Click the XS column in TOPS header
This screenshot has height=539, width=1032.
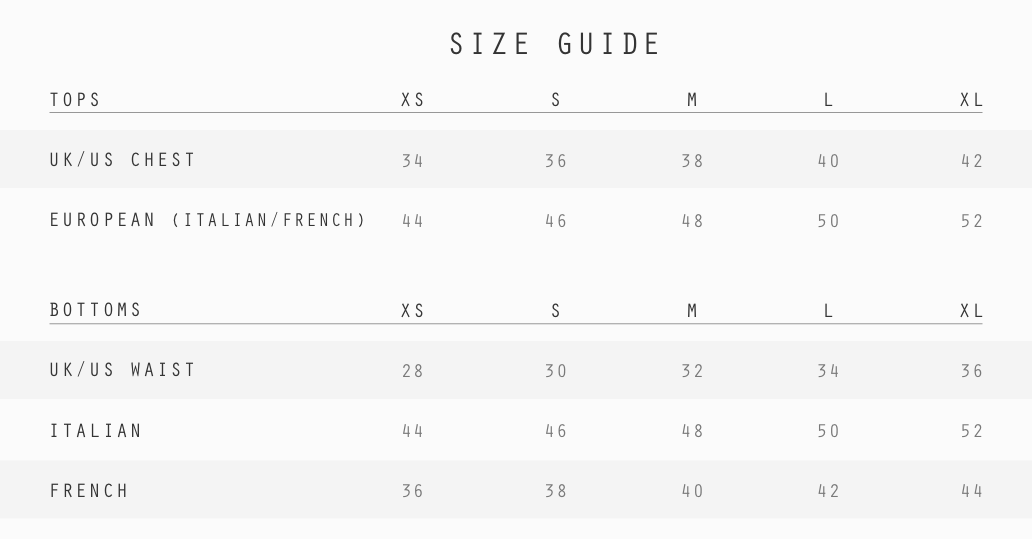[413, 100]
